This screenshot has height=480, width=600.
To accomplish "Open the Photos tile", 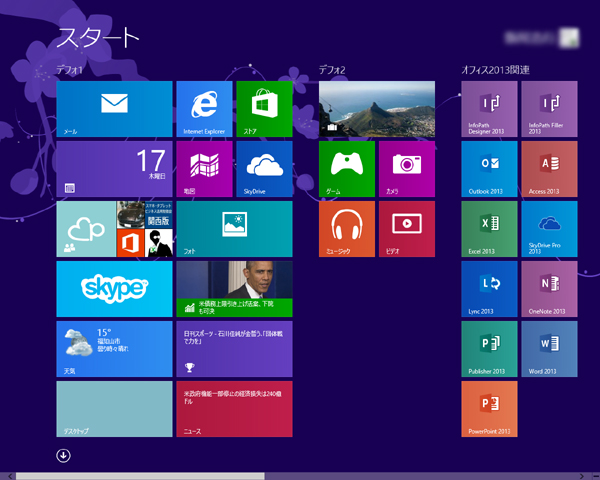I will 235,229.
